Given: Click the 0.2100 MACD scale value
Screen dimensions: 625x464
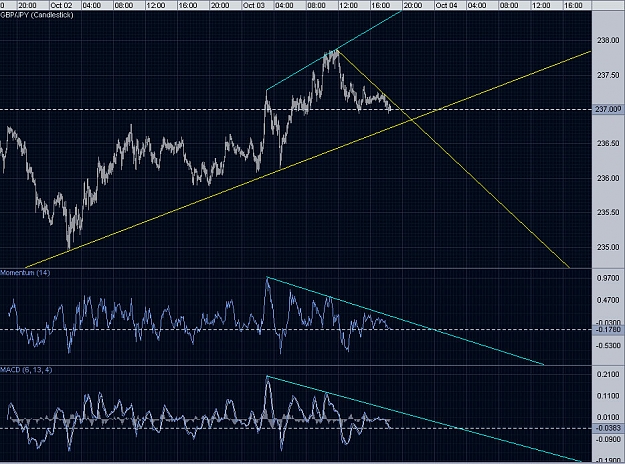Looking at the screenshot, I should pos(608,374).
